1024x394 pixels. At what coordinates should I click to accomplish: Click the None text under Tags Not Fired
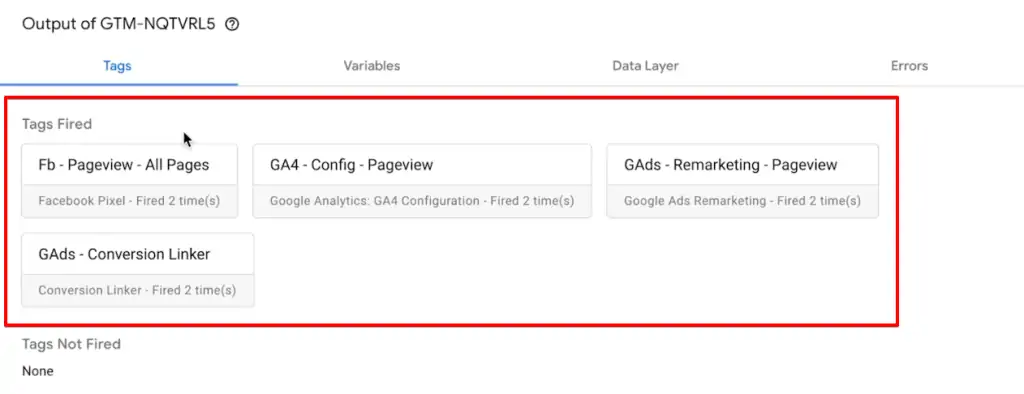(x=38, y=371)
